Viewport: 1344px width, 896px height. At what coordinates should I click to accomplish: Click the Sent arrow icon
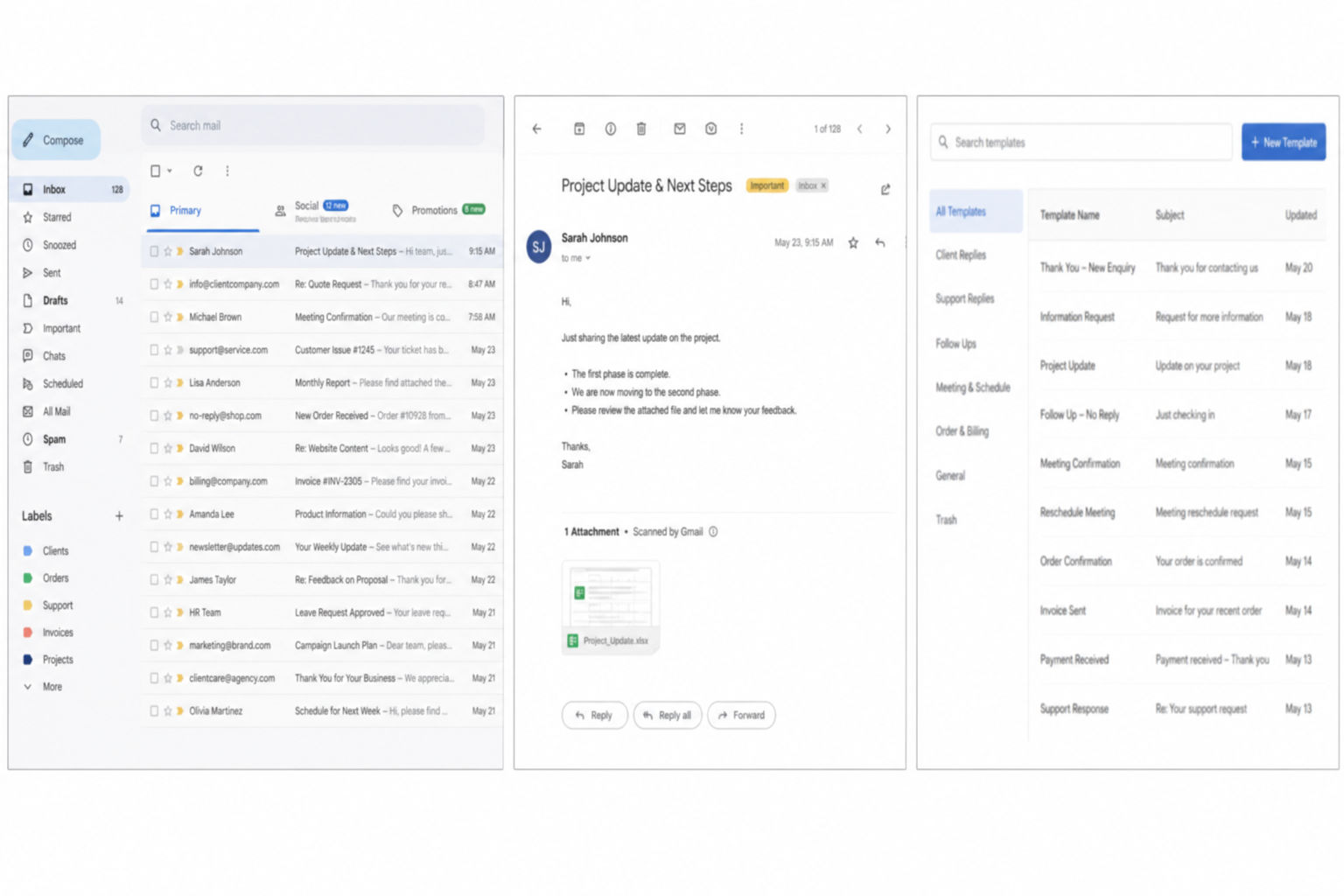(28, 273)
